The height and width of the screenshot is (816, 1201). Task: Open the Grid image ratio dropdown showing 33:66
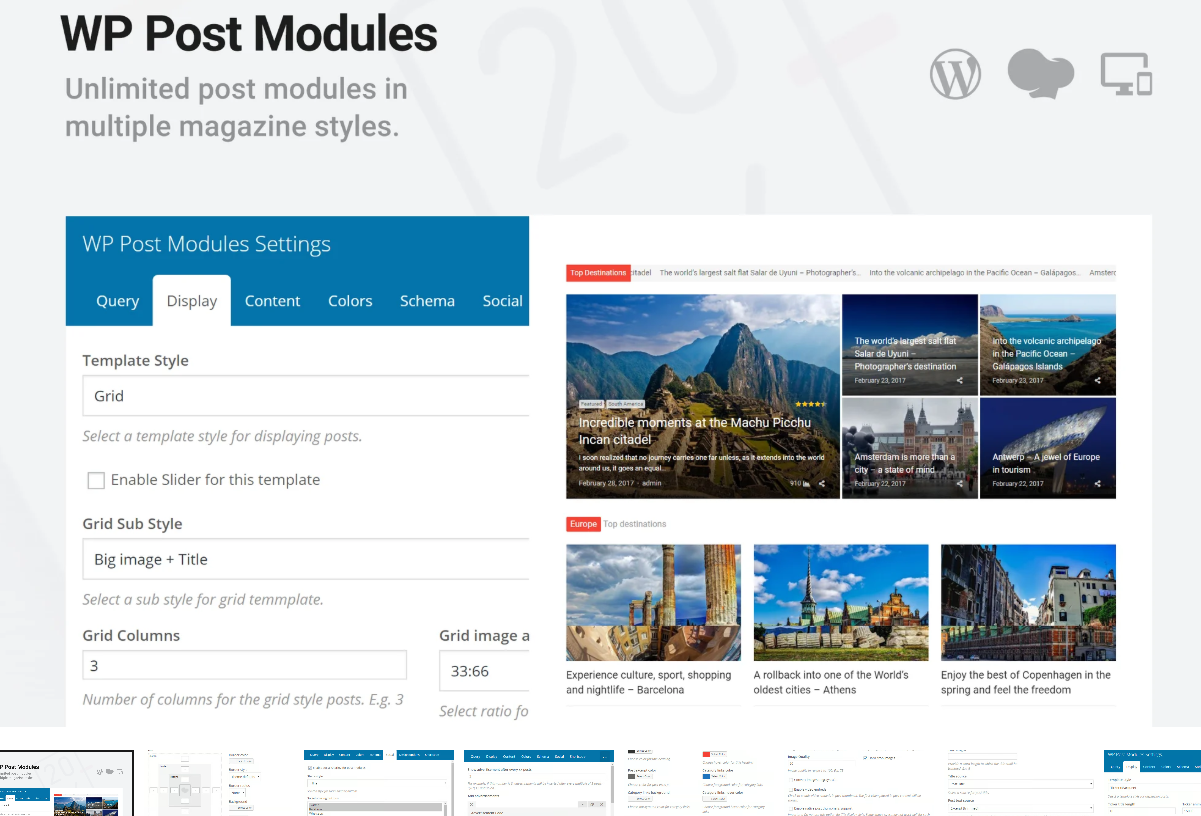pyautogui.click(x=484, y=671)
